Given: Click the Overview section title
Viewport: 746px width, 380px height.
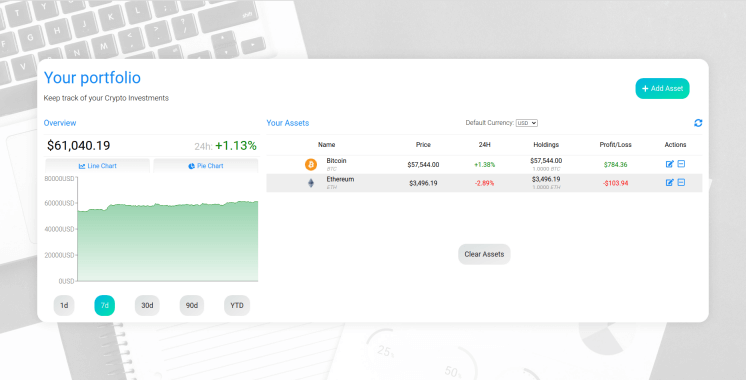Looking at the screenshot, I should pos(60,123).
